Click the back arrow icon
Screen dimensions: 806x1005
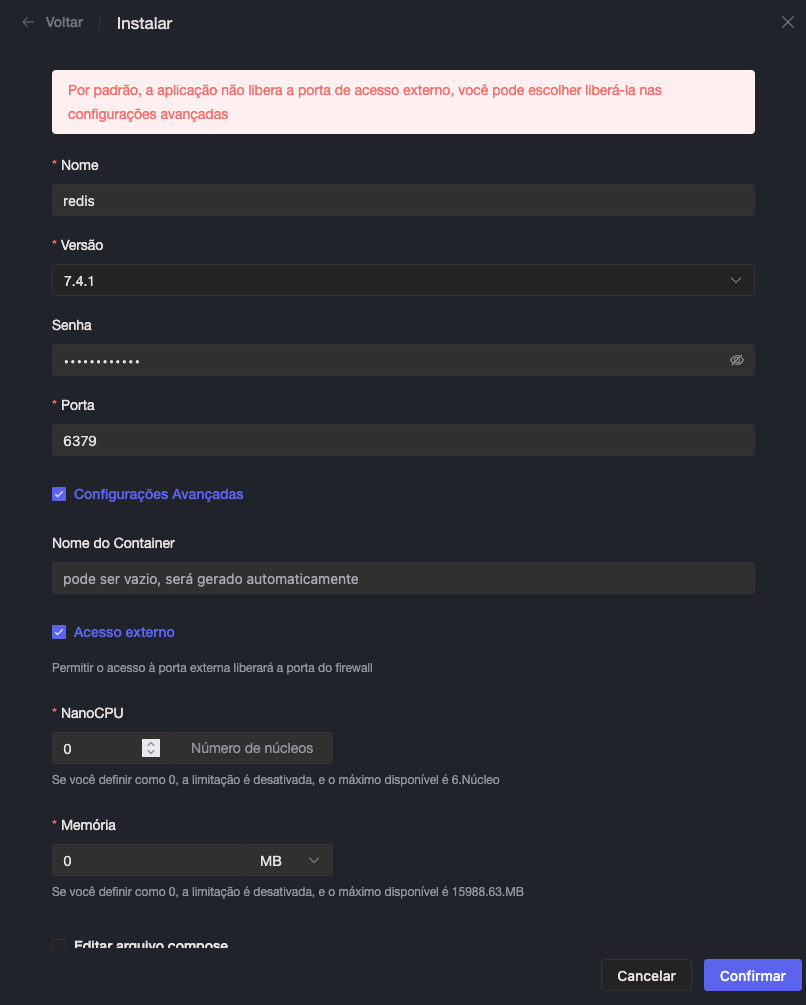coord(28,22)
